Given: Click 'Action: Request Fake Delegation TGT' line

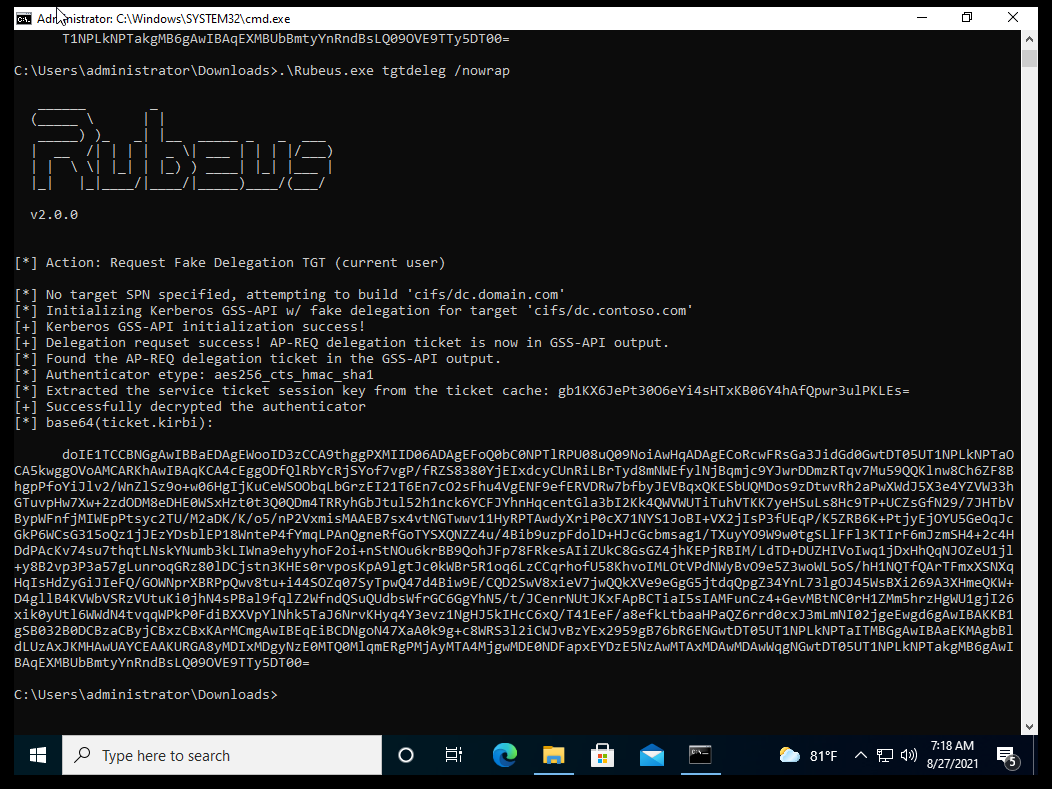Looking at the screenshot, I should click(229, 262).
